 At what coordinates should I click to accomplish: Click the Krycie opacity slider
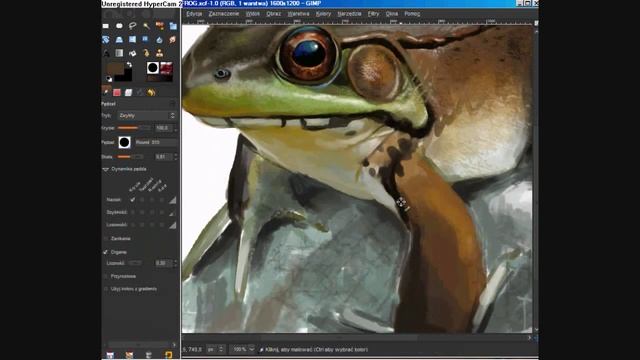tap(134, 128)
